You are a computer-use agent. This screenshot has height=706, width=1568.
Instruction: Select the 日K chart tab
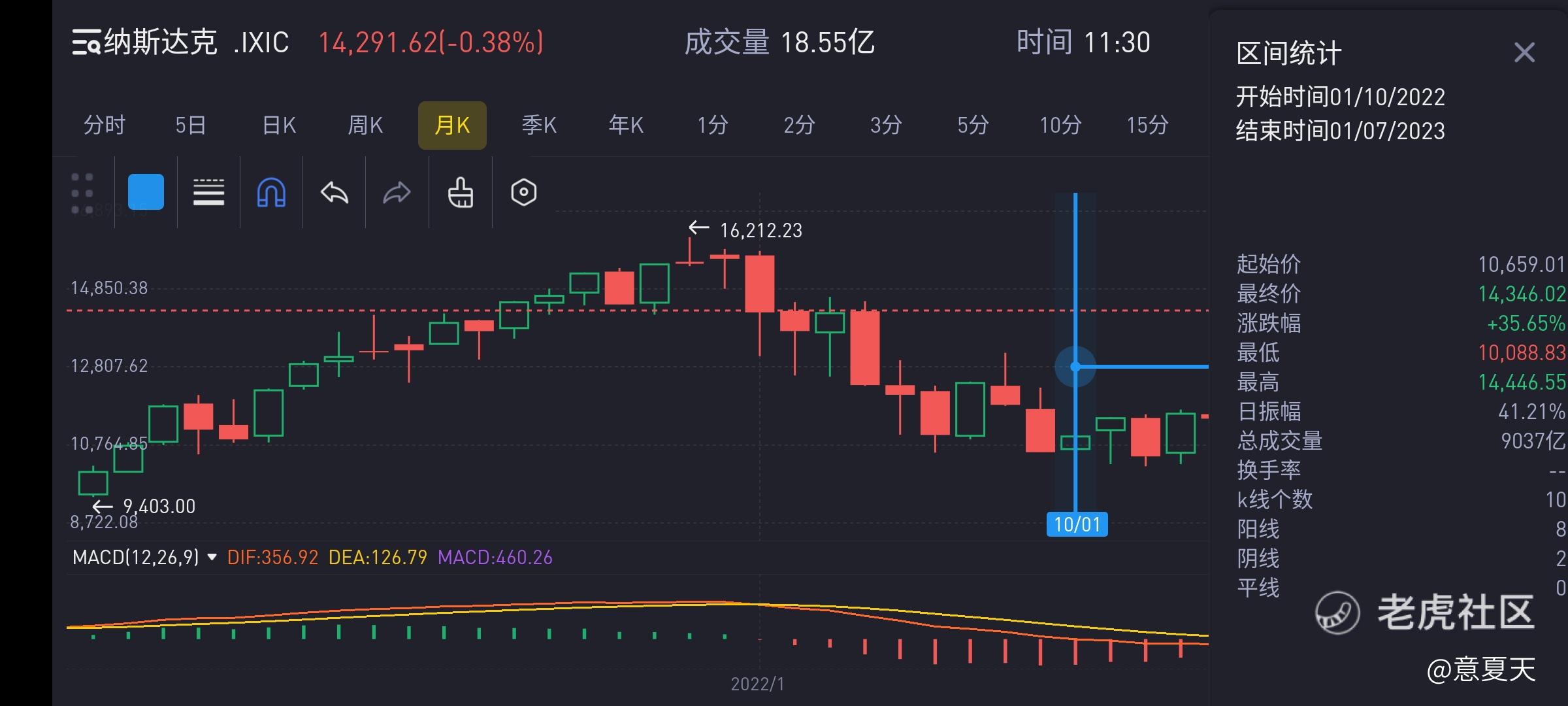pyautogui.click(x=279, y=125)
